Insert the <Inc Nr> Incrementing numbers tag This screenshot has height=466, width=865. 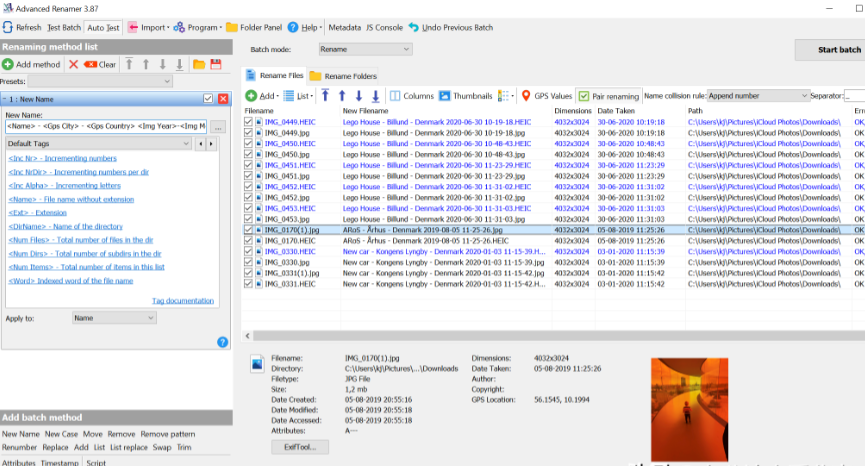click(62, 158)
